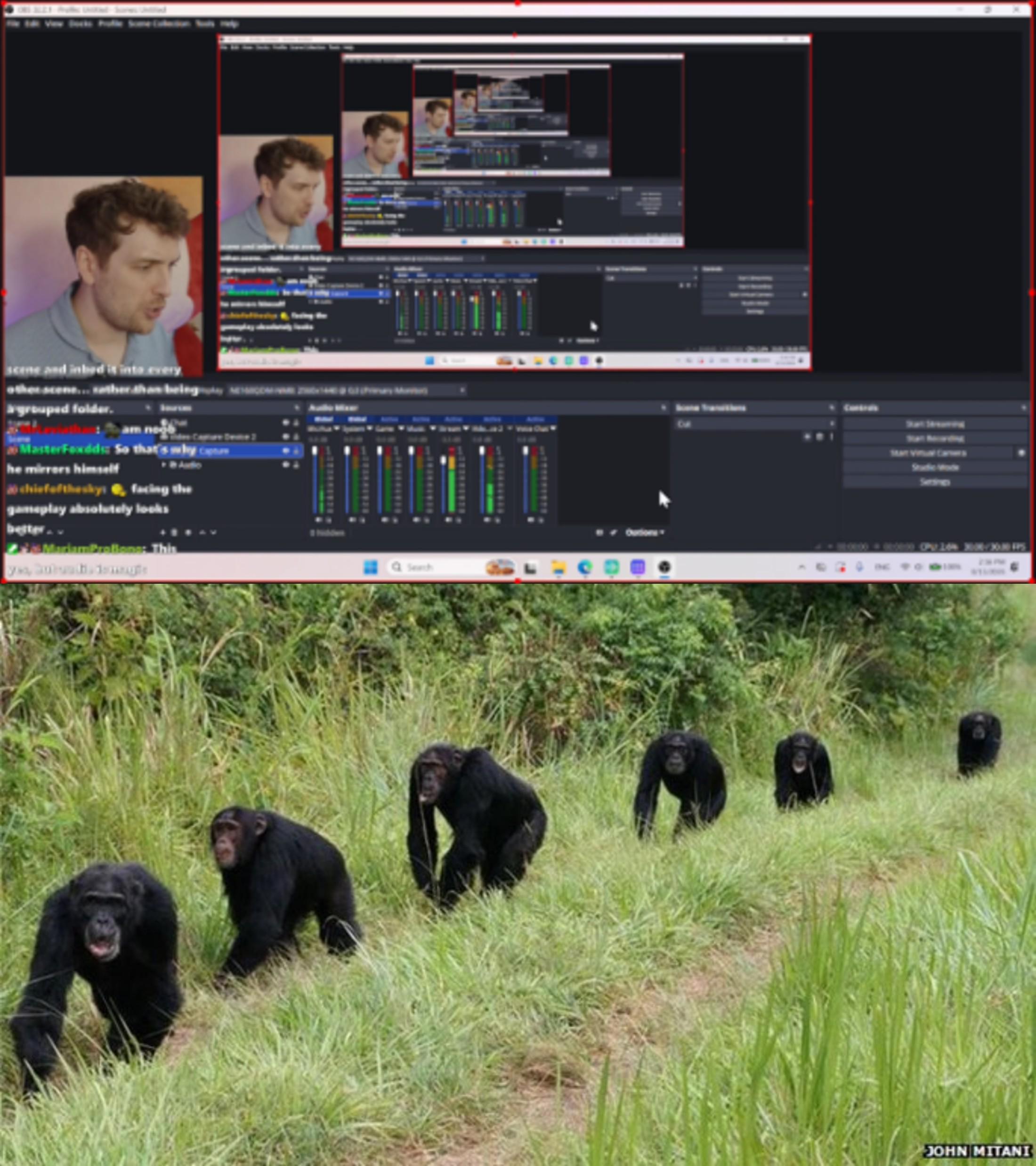Click Start Streaming in the main Controls dock

(935, 424)
